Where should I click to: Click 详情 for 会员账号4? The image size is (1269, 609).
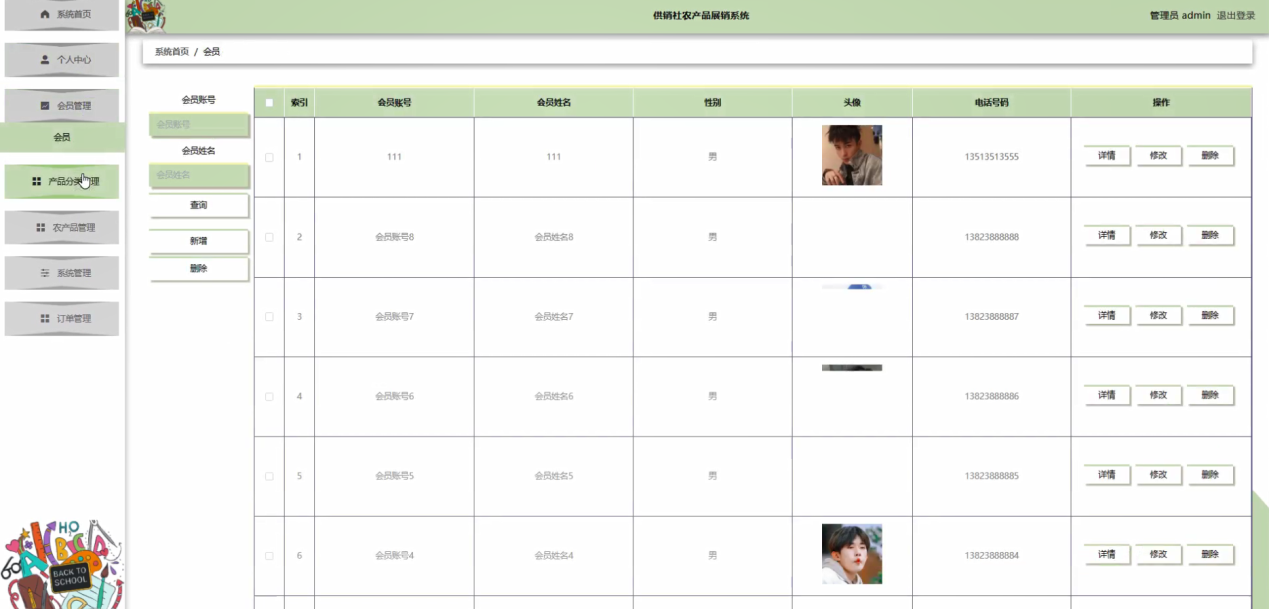click(1107, 554)
